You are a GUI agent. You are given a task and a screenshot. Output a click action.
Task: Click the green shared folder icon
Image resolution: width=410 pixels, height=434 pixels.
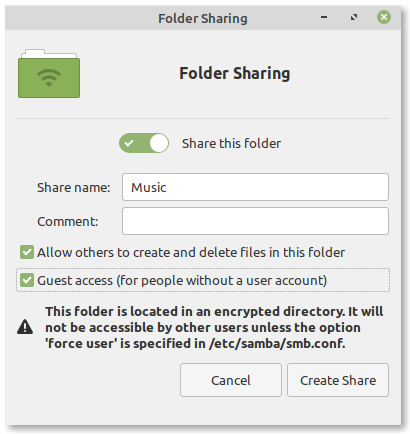[49, 73]
